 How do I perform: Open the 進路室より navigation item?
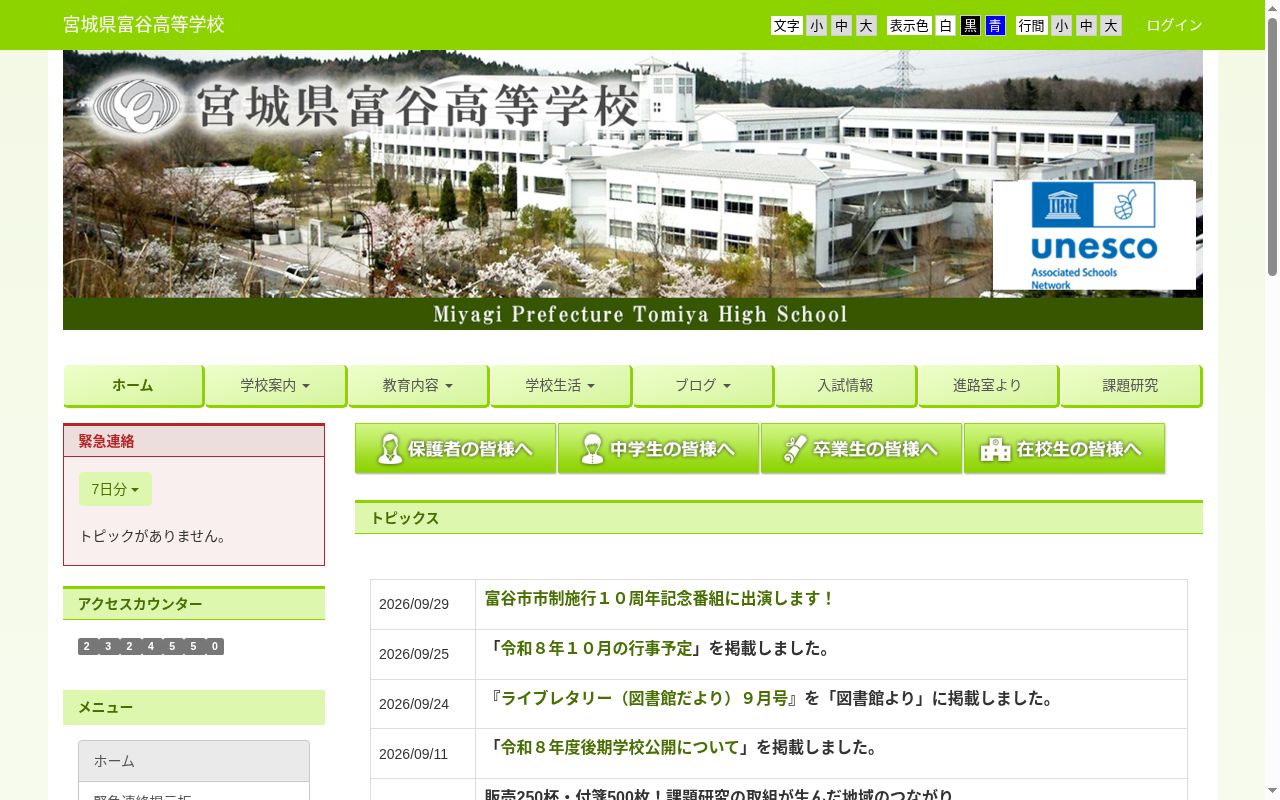[988, 385]
